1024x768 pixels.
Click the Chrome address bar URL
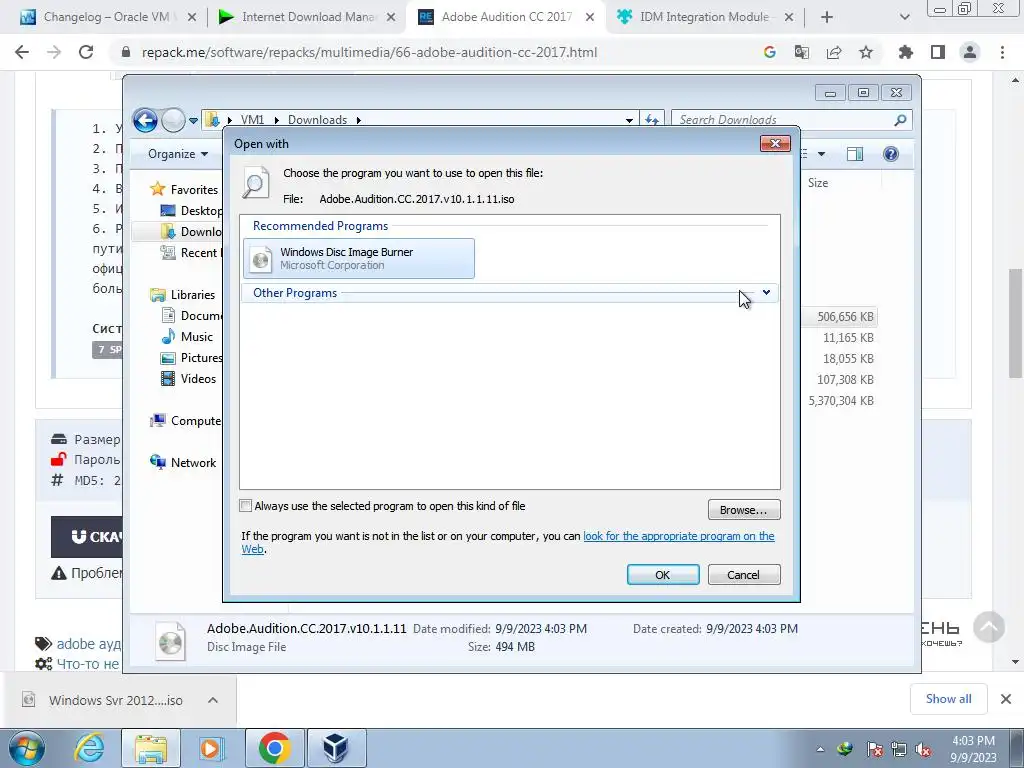pos(370,52)
